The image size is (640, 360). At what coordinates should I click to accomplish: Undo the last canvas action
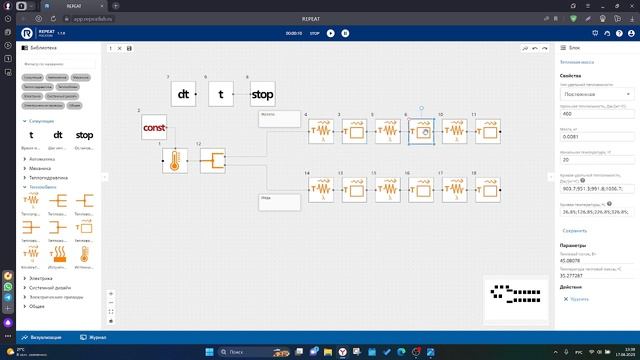point(535,48)
